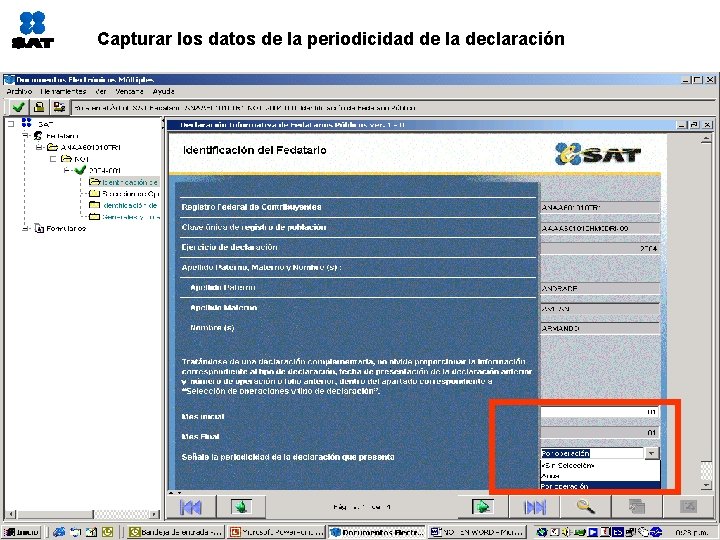Switch to the Word document taskbar button
720x540 pixels.
click(478, 532)
